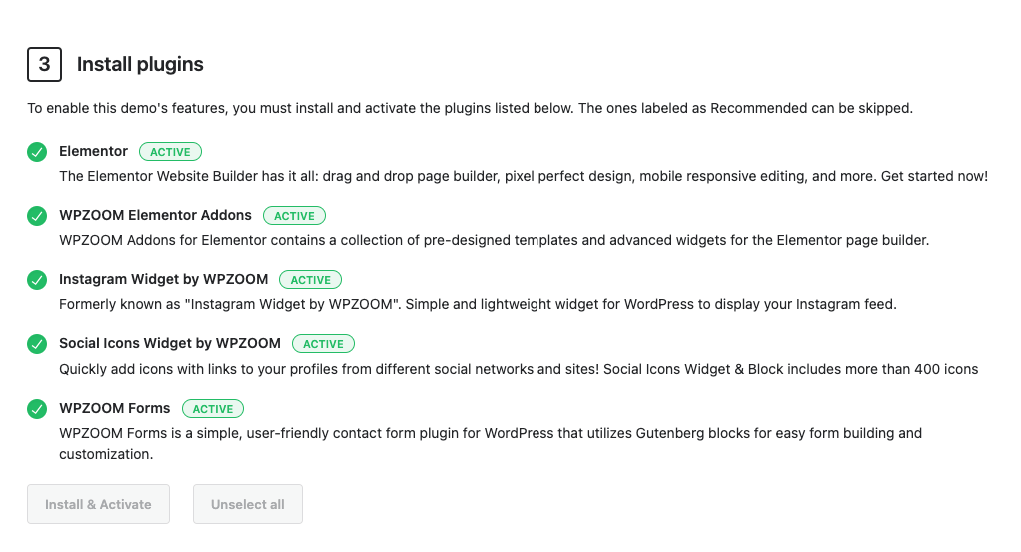Click the Unselect all button
Image resolution: width=1021 pixels, height=552 pixels.
tap(248, 504)
